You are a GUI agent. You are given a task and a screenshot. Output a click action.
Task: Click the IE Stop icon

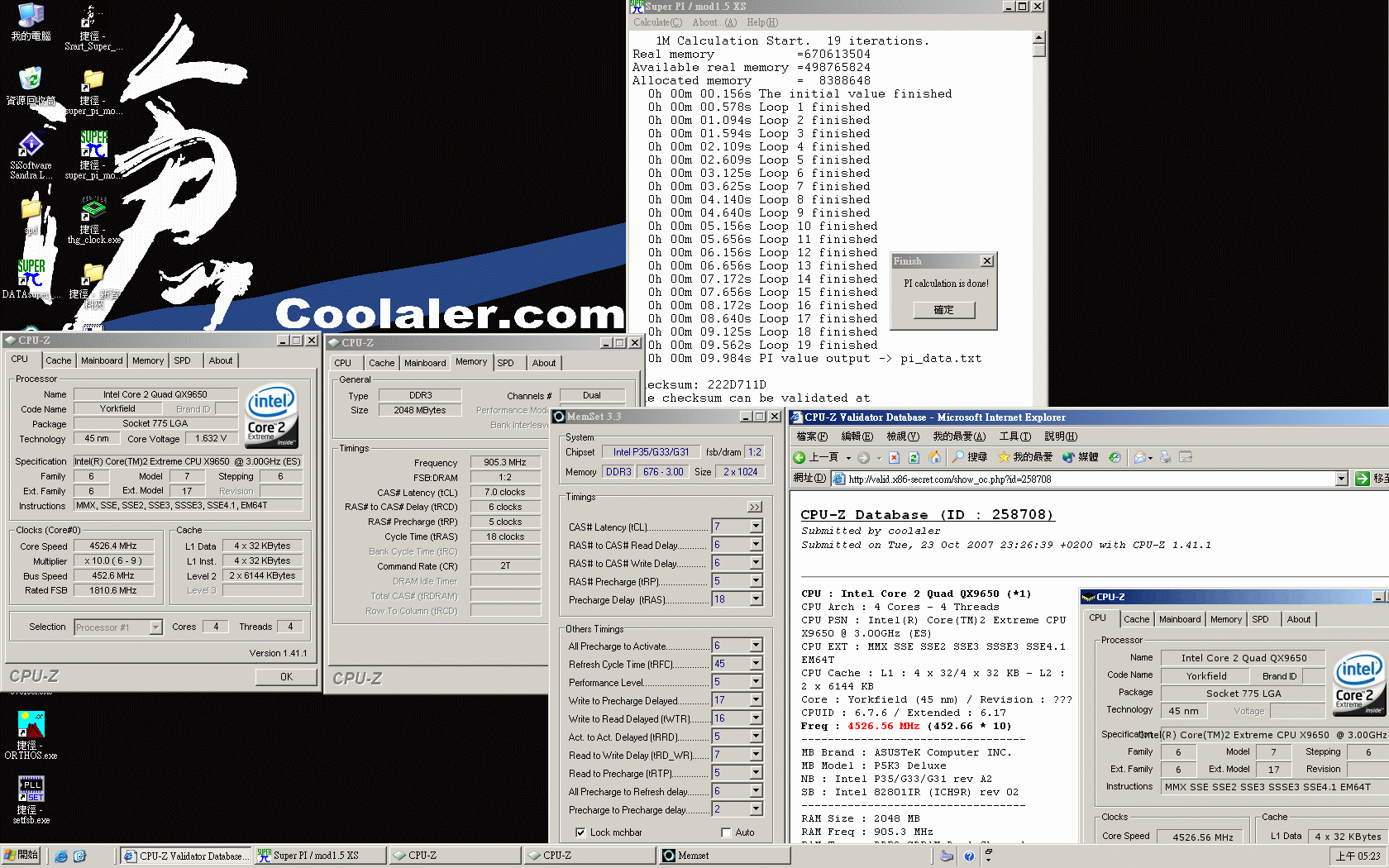coord(894,457)
